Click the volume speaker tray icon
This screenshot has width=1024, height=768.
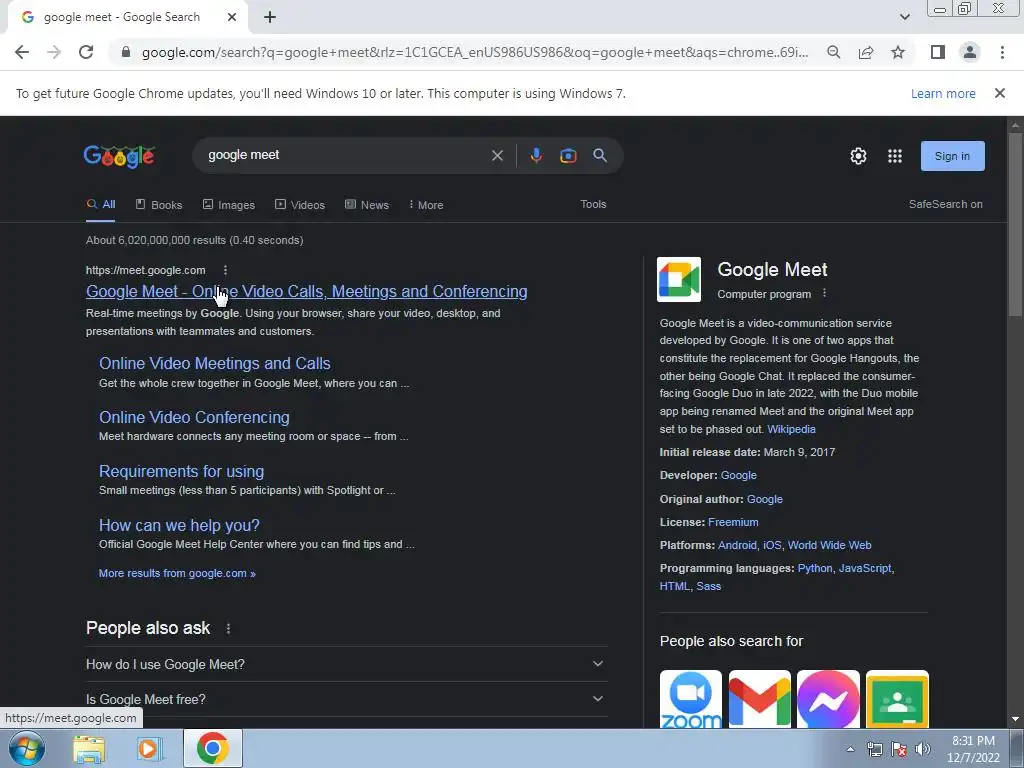point(922,749)
